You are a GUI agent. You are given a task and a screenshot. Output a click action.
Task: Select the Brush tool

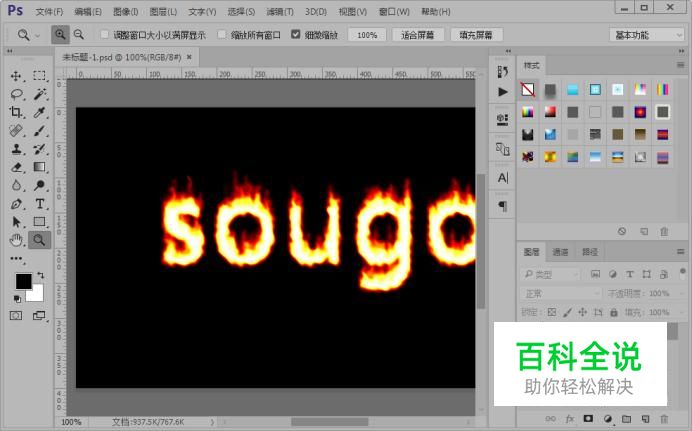39,131
